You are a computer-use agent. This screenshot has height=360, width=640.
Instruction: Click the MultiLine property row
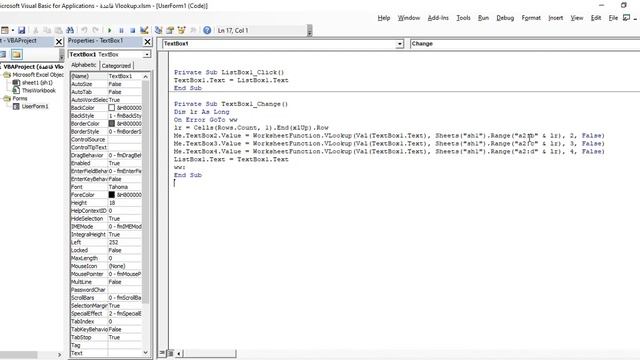[x=106, y=282]
